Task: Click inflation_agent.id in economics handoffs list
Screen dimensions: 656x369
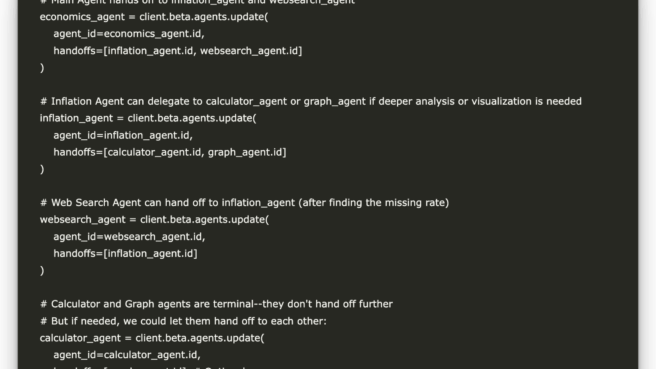Action: 151,51
